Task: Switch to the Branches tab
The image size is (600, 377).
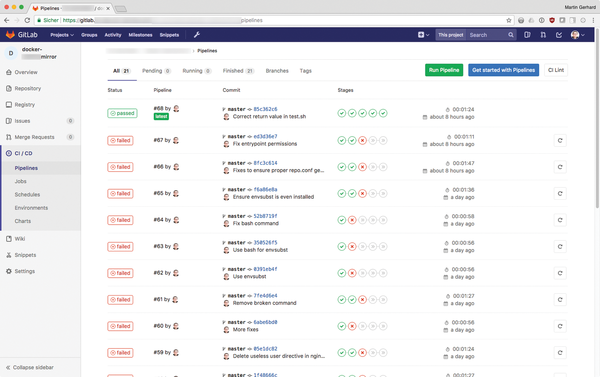Action: click(277, 71)
